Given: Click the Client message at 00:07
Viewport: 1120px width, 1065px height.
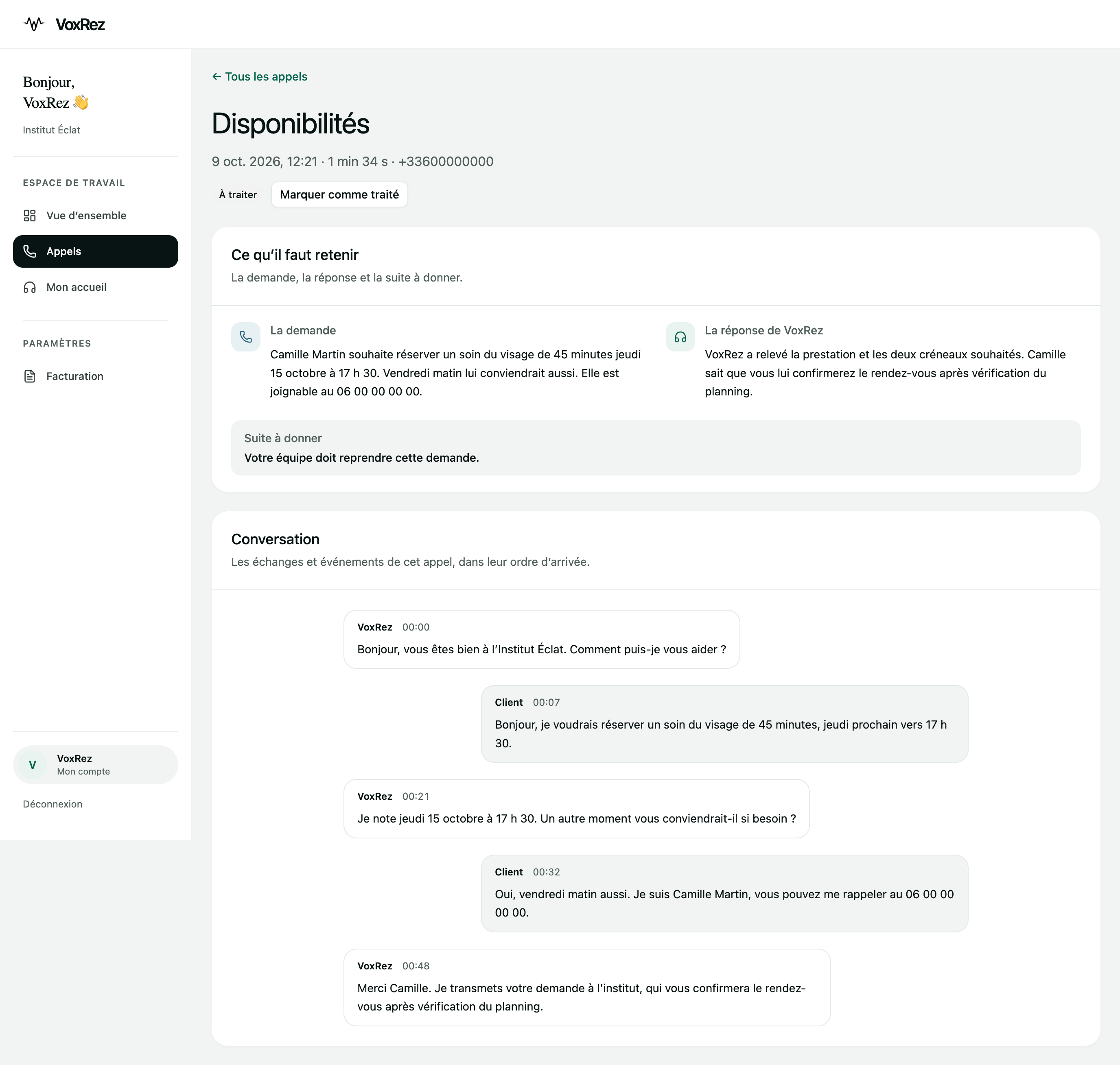Looking at the screenshot, I should pos(725,724).
